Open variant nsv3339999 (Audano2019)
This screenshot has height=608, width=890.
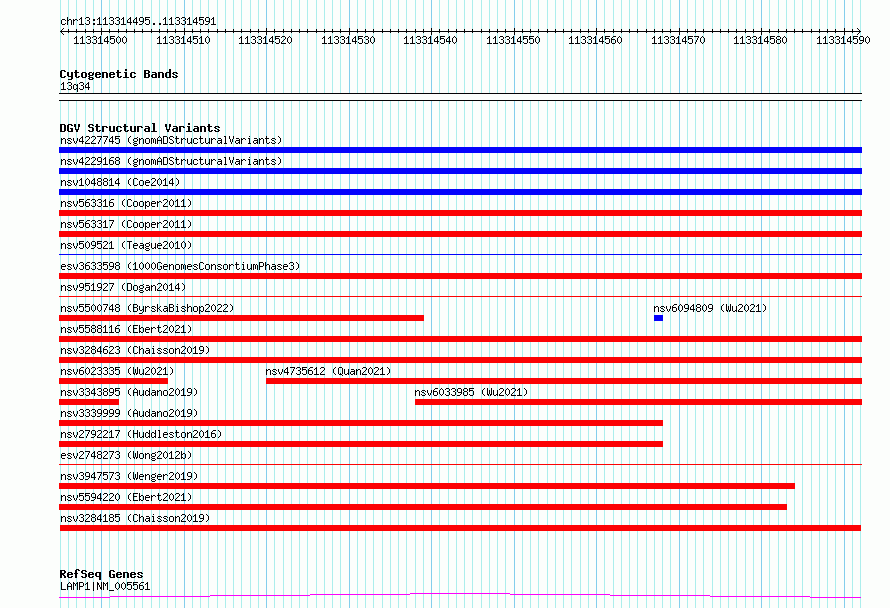pos(129,413)
